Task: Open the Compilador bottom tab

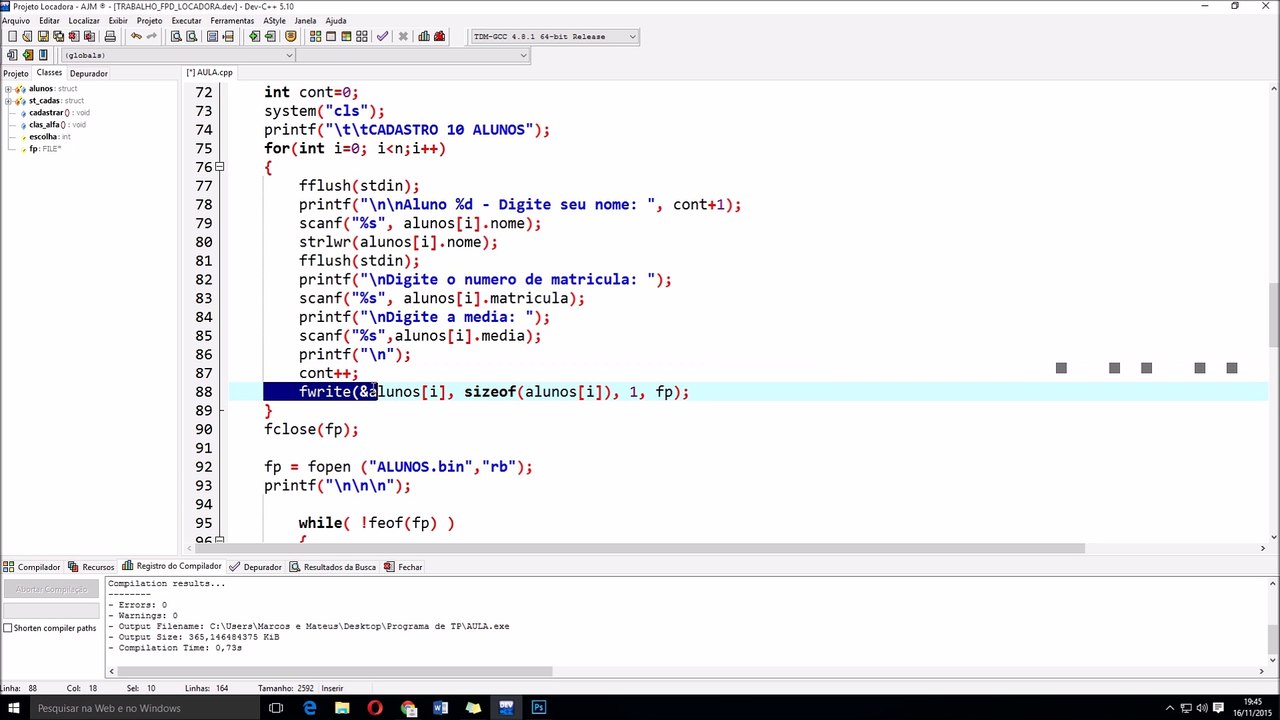Action: [x=32, y=567]
